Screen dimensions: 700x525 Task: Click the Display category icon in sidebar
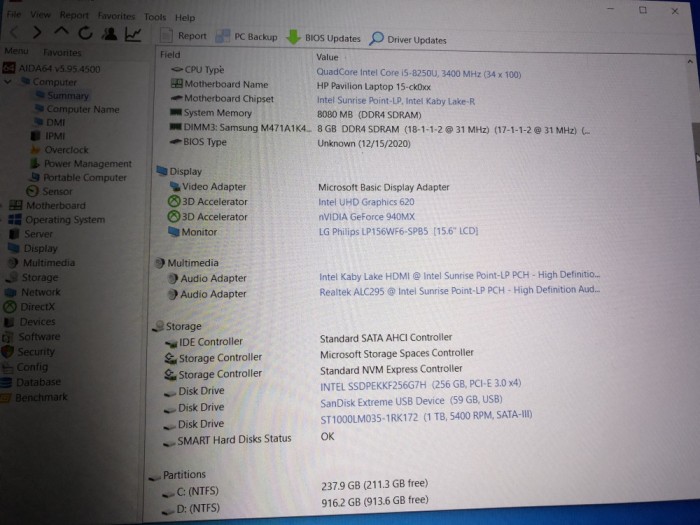pyautogui.click(x=13, y=248)
